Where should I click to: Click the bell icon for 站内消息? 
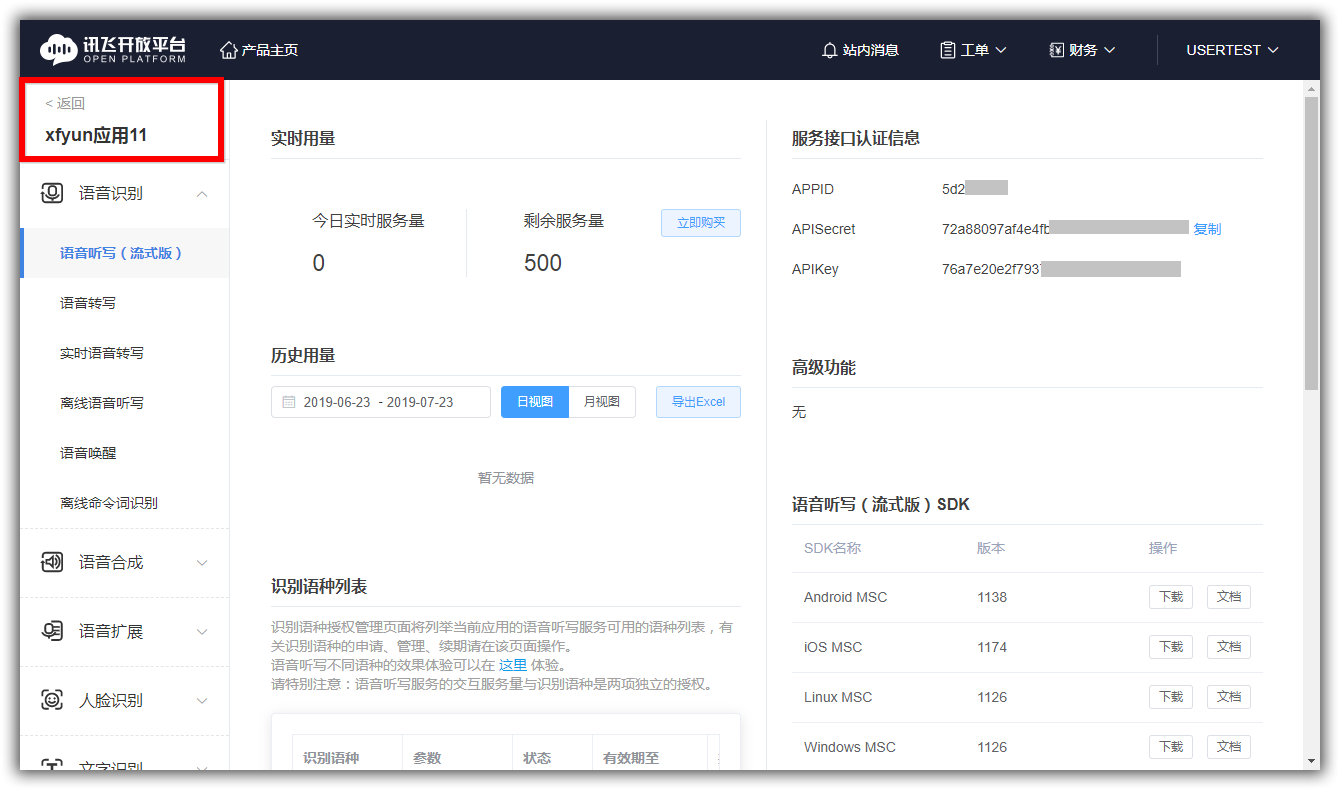829,50
